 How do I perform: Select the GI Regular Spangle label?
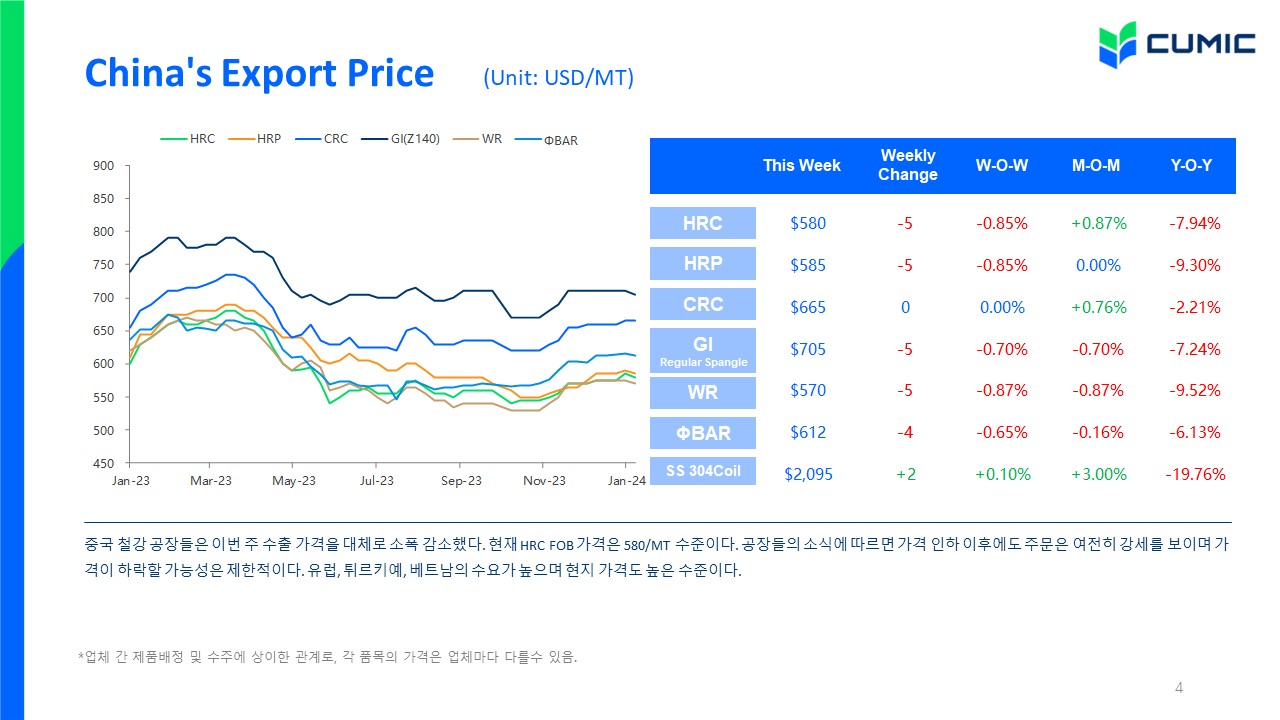click(x=703, y=350)
